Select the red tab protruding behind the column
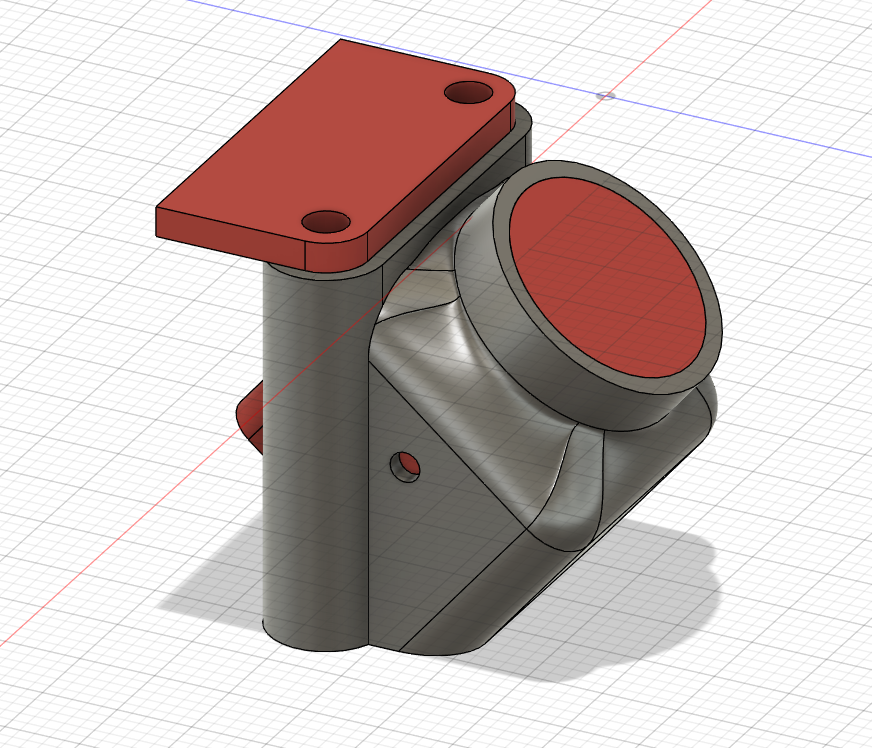 (250, 417)
